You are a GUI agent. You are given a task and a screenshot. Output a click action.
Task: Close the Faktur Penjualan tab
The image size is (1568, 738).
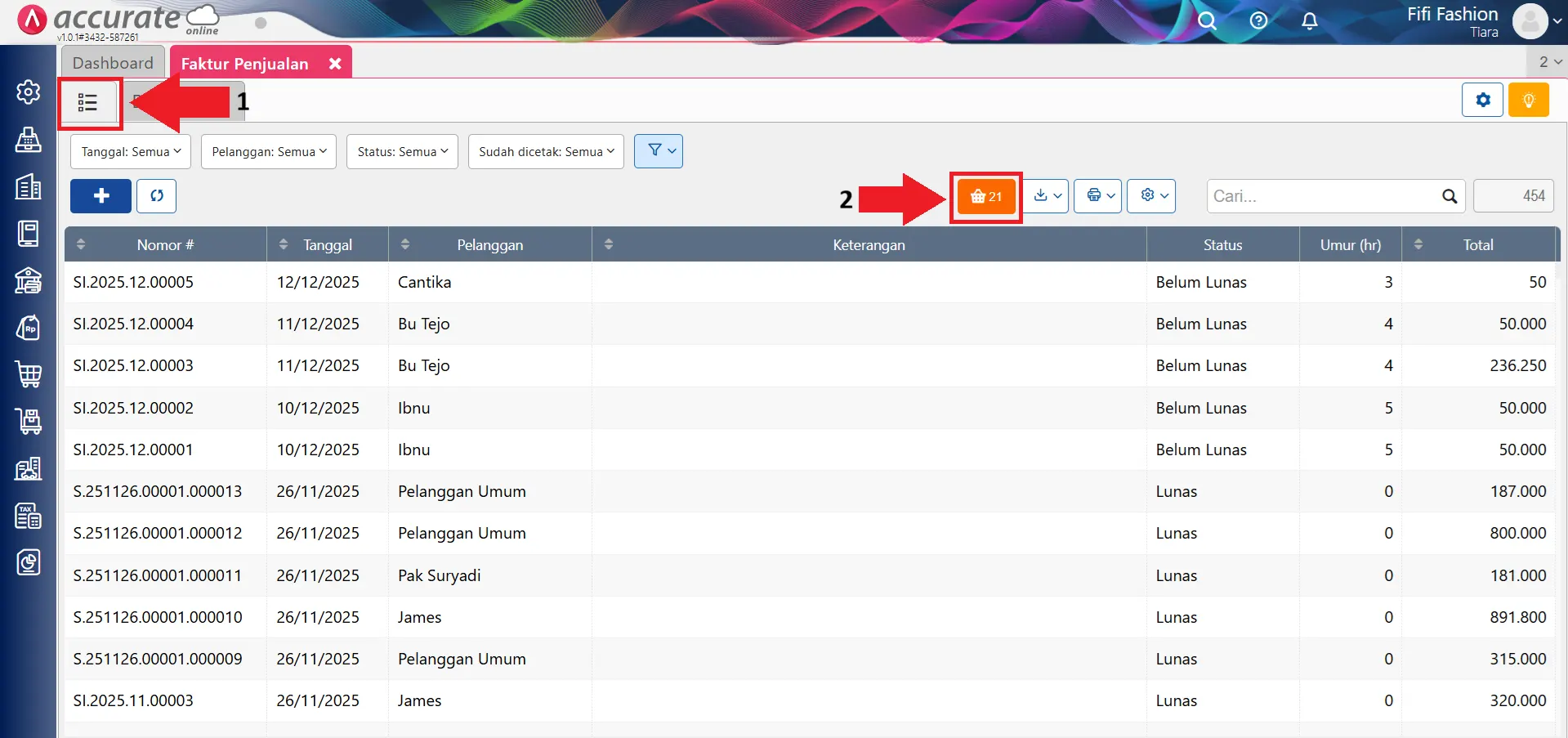point(335,64)
